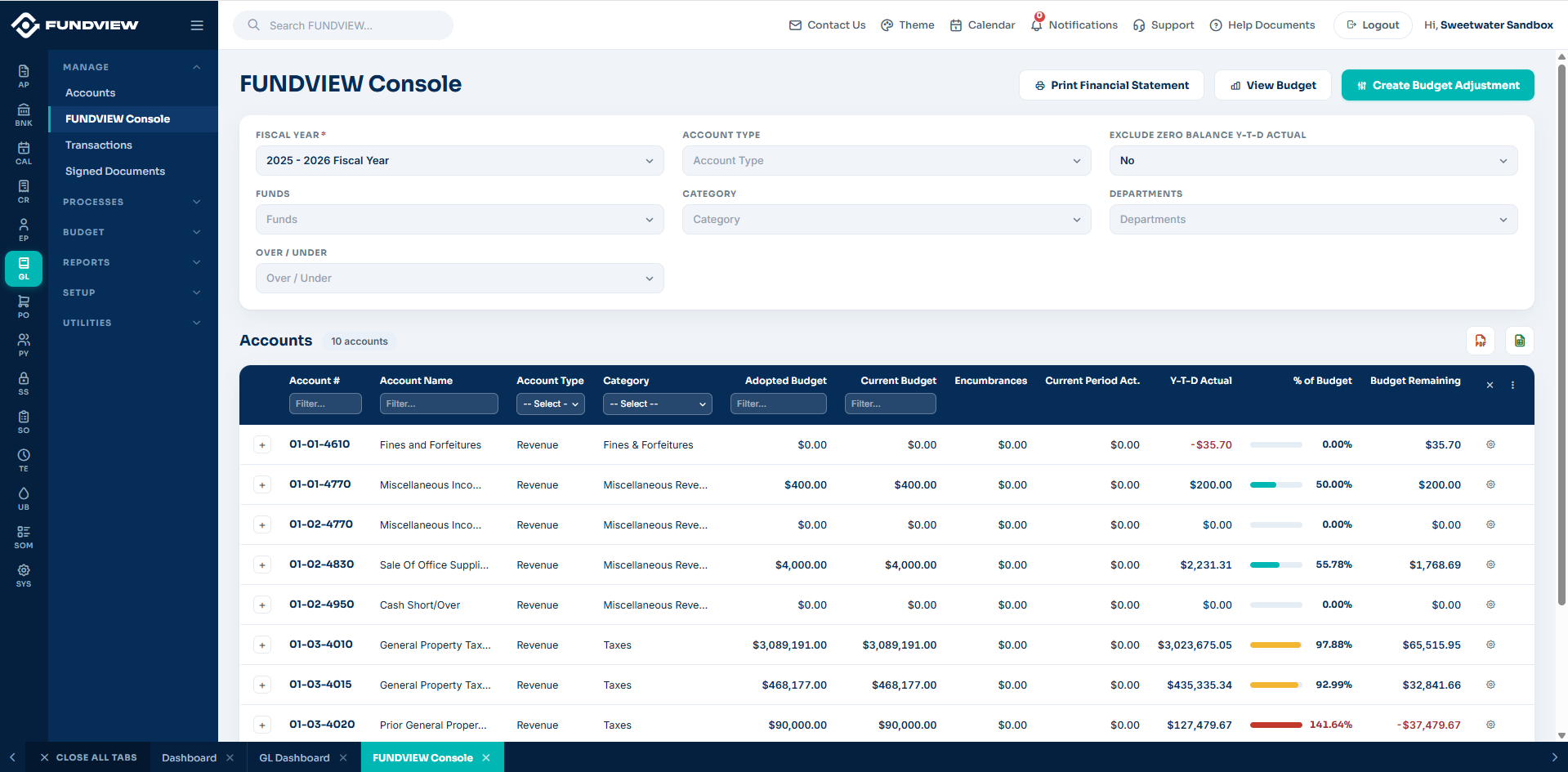
Task: Click the View Budget button
Action: (1273, 85)
